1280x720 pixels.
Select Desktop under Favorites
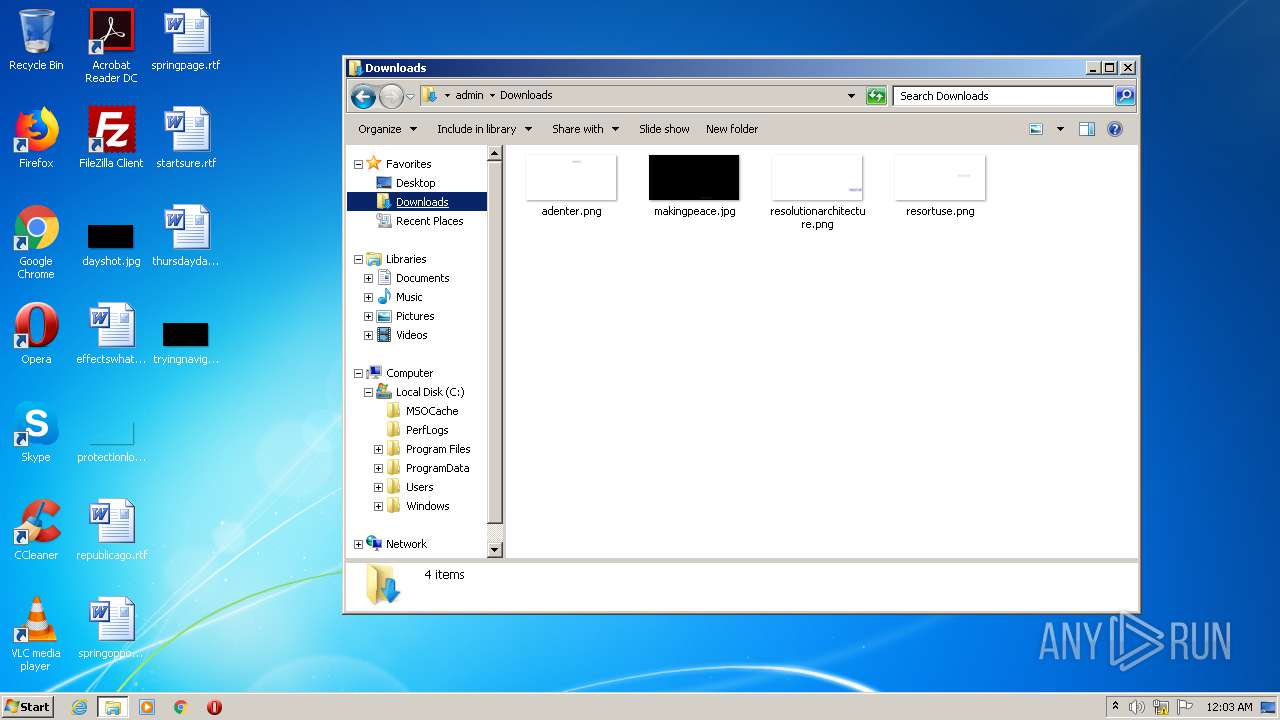click(415, 183)
